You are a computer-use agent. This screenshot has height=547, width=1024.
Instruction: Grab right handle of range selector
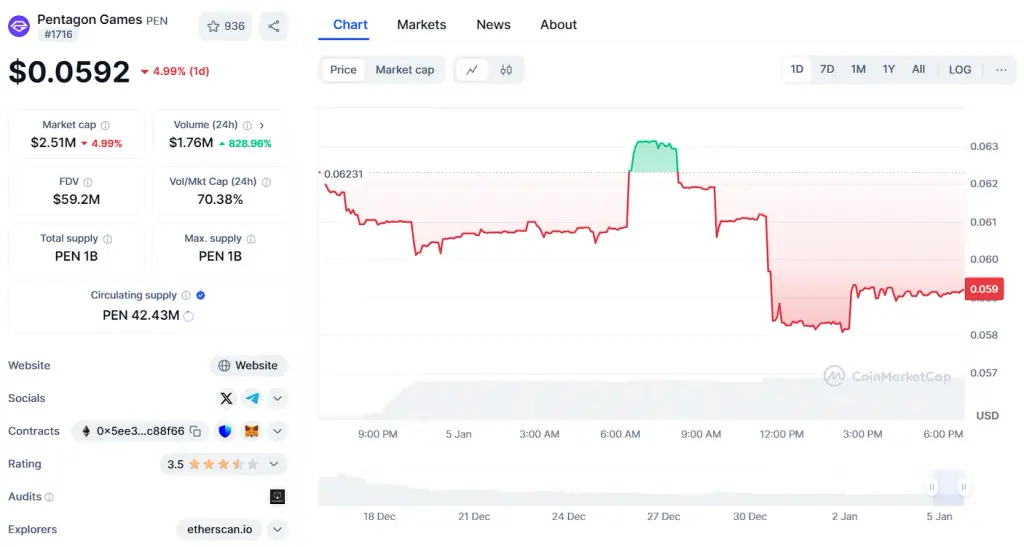(963, 487)
